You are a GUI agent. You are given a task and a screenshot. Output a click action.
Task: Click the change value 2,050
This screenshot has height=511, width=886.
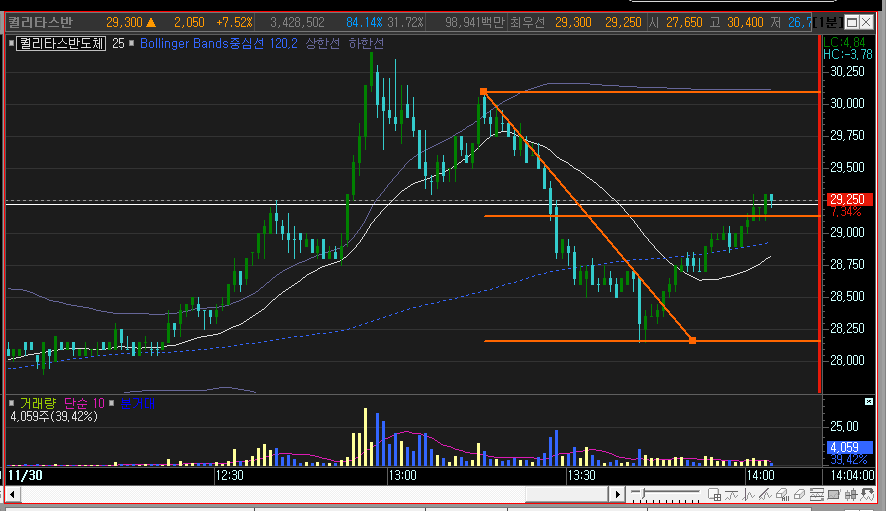point(189,23)
